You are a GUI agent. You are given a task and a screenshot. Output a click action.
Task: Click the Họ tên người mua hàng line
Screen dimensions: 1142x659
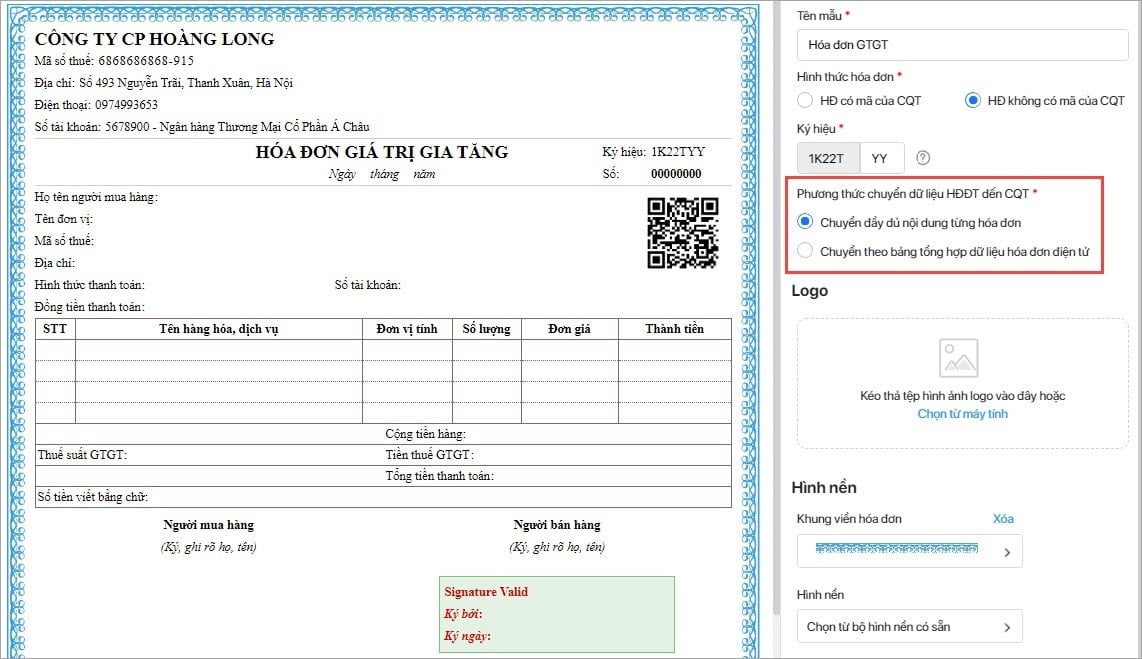click(x=96, y=197)
